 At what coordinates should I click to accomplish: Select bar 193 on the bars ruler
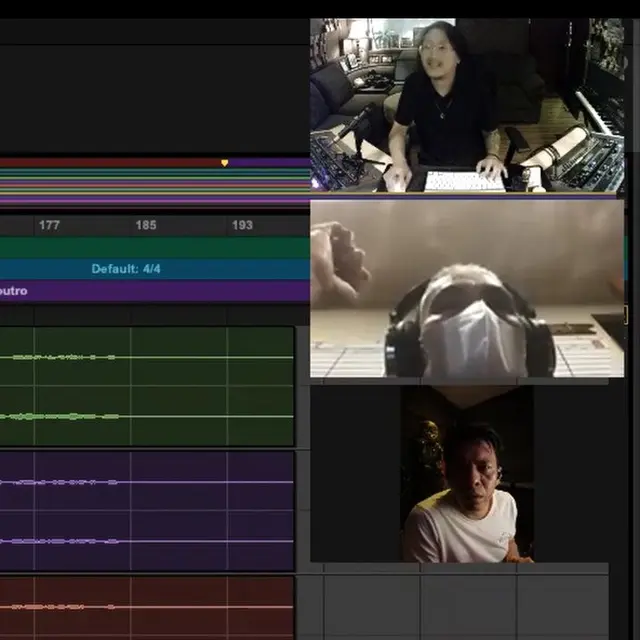coord(242,225)
